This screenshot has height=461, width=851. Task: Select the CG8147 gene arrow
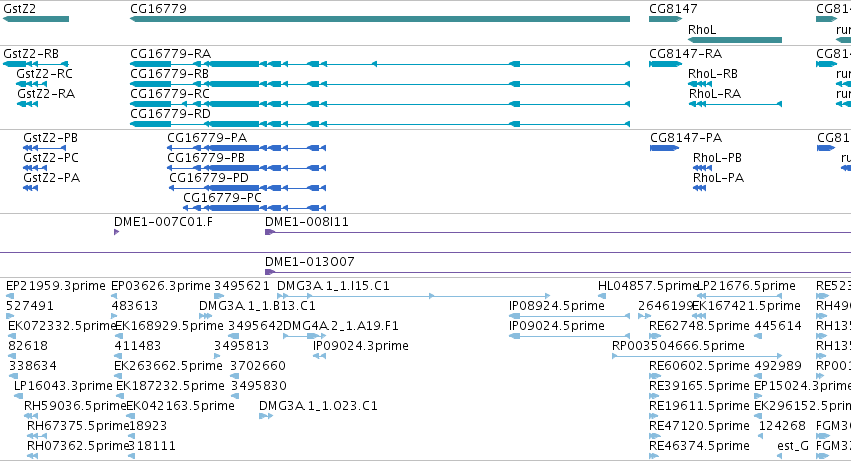point(665,19)
